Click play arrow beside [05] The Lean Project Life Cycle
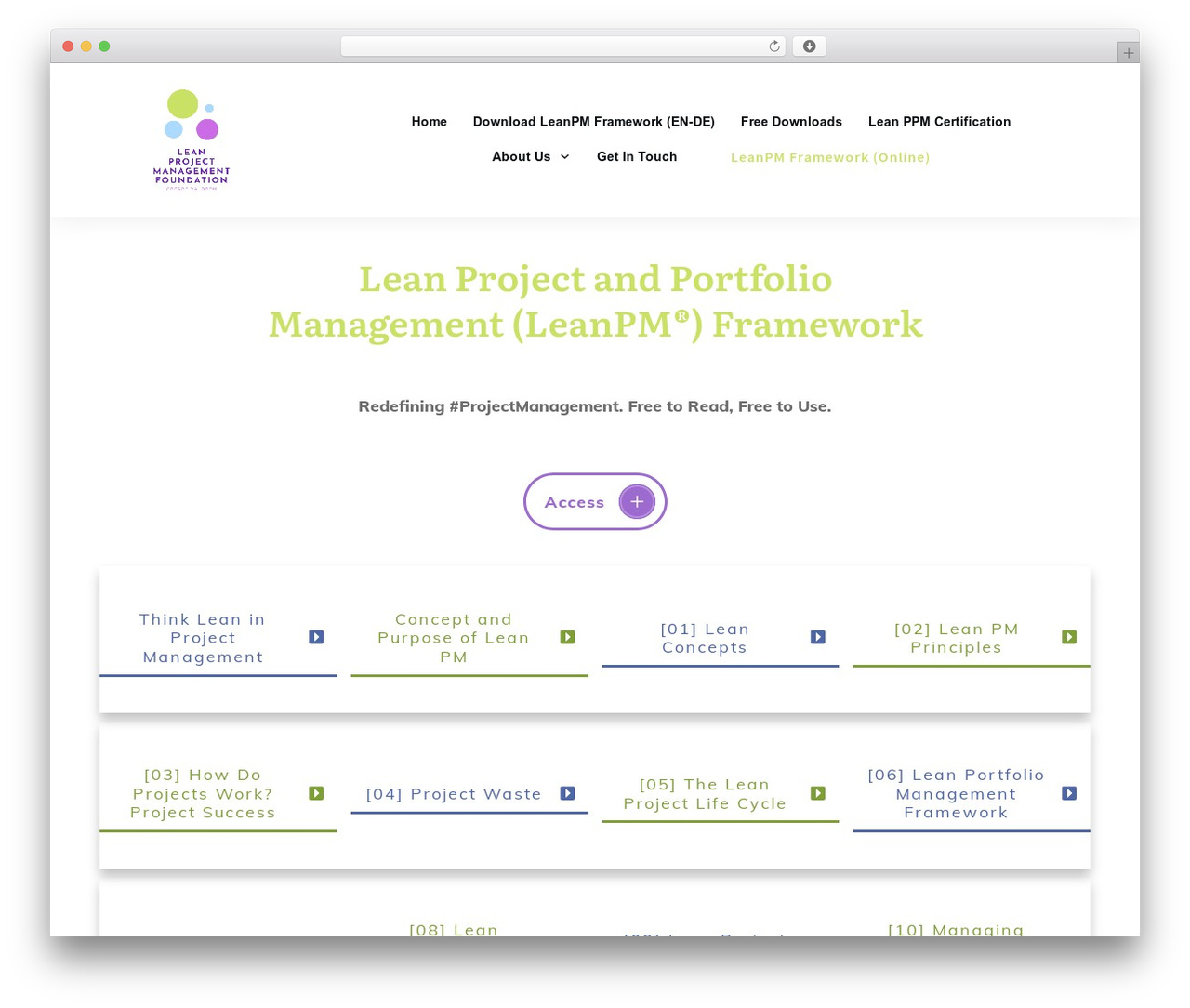The image size is (1190, 1008). [x=818, y=793]
